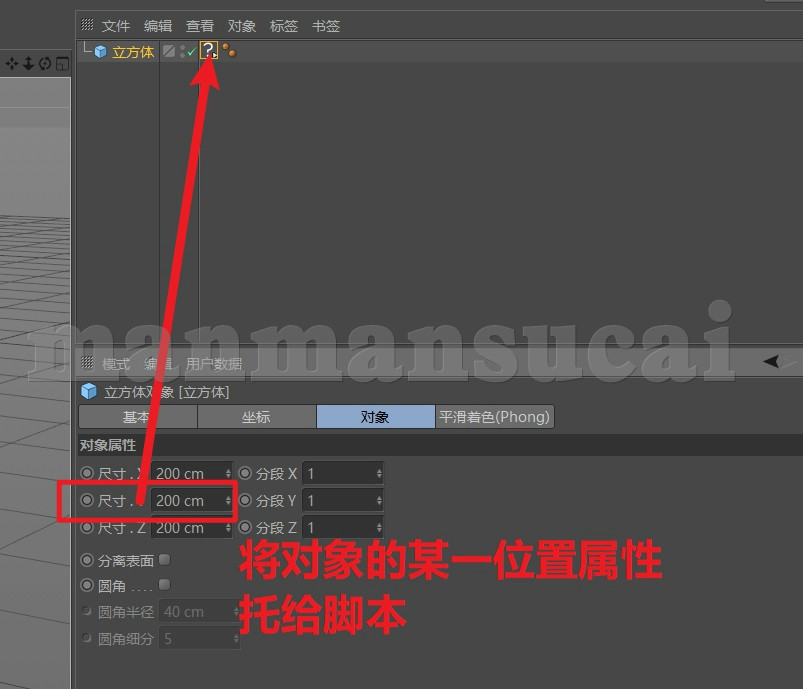This screenshot has height=689, width=803.
Task: Click the 分离表面 animation dot
Action: (87, 560)
